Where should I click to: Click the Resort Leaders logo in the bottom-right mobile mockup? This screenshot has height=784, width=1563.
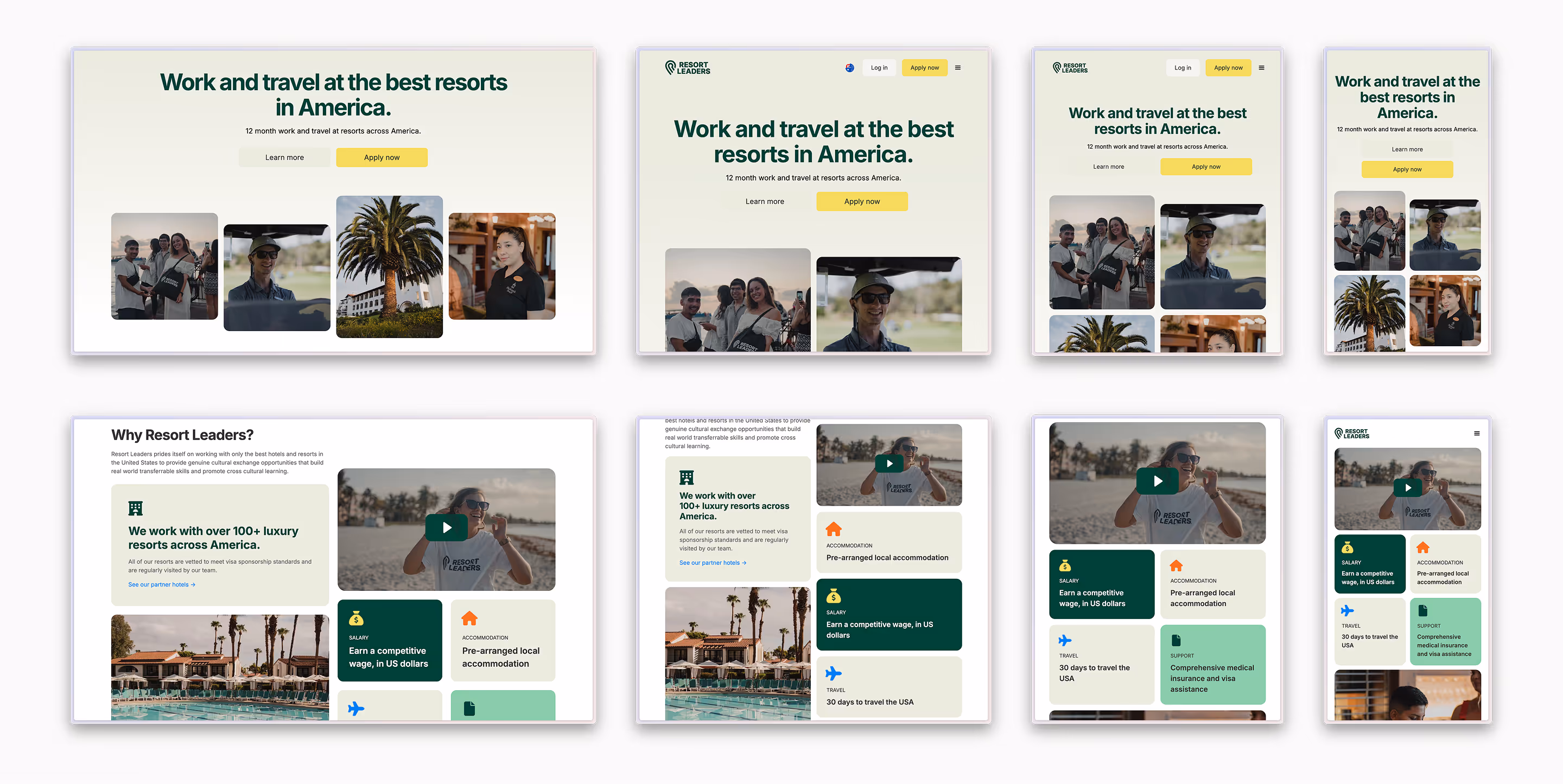click(x=1351, y=434)
